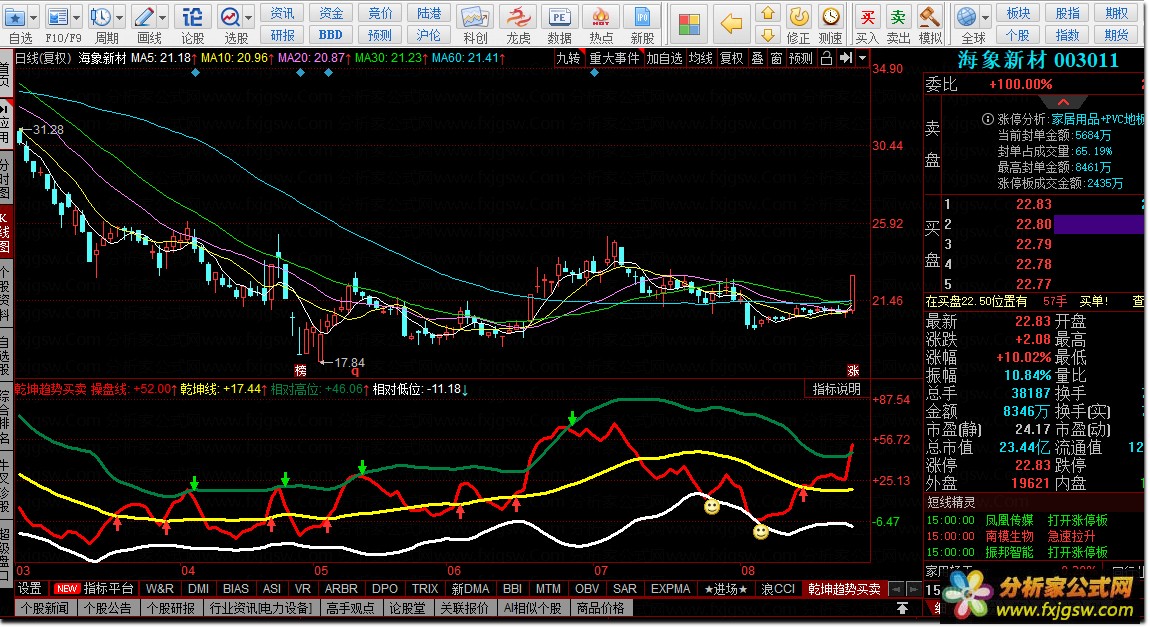Switch to the TRIX indicator tab
Viewport: 1150px width, 627px height.
click(x=425, y=589)
